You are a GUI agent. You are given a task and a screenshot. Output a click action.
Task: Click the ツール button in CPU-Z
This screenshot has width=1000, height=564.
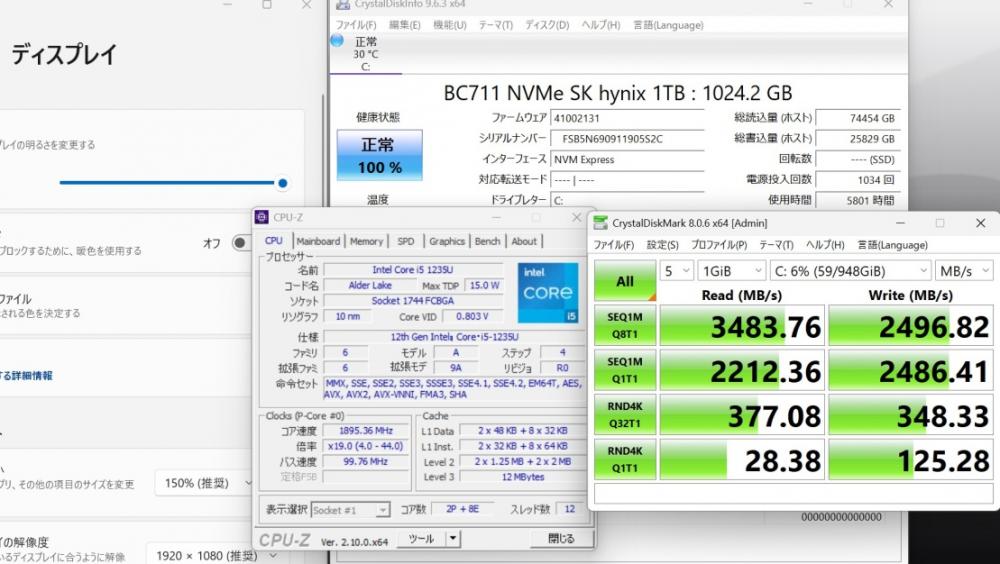(x=422, y=538)
